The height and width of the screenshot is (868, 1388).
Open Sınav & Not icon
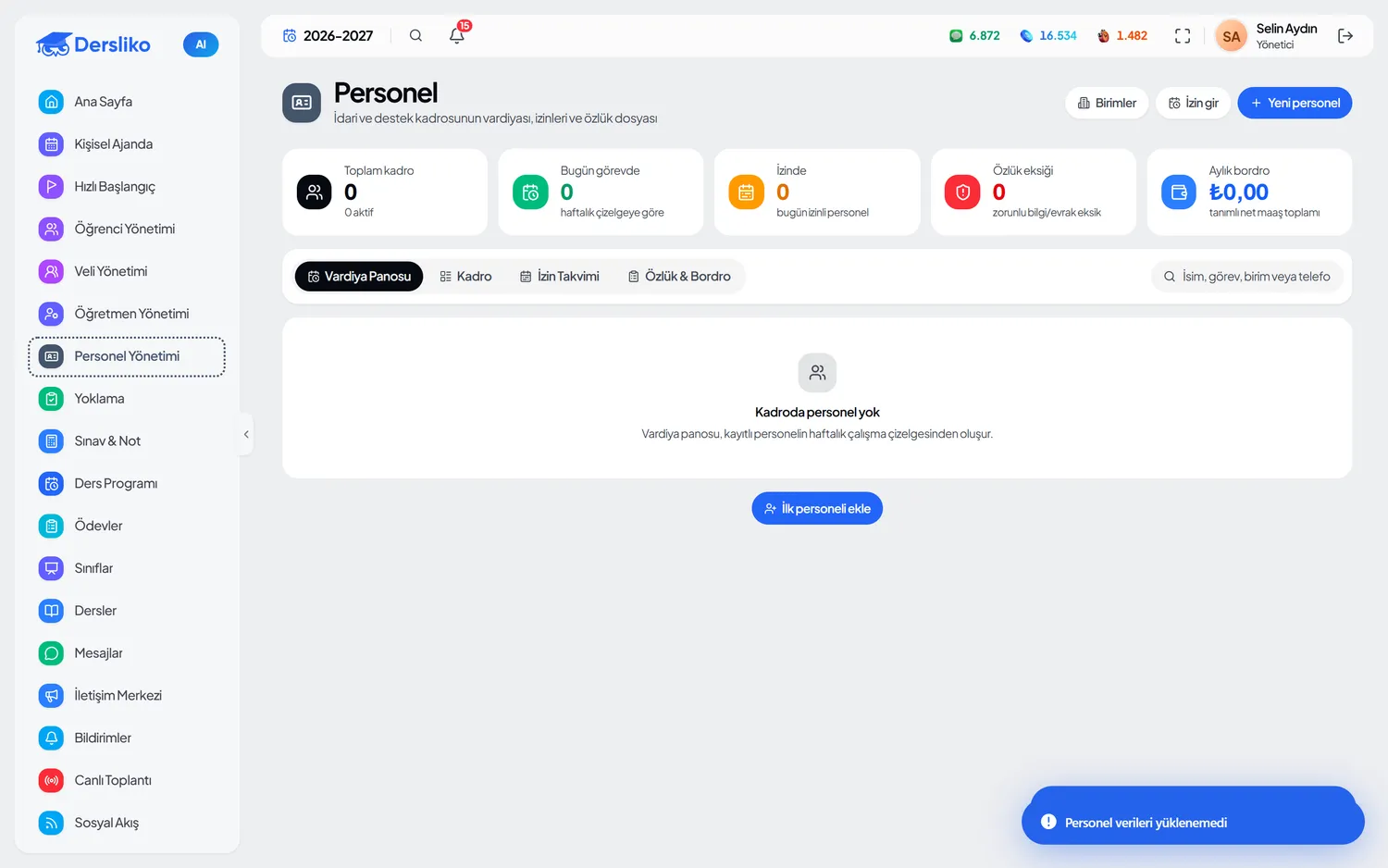pyautogui.click(x=52, y=441)
